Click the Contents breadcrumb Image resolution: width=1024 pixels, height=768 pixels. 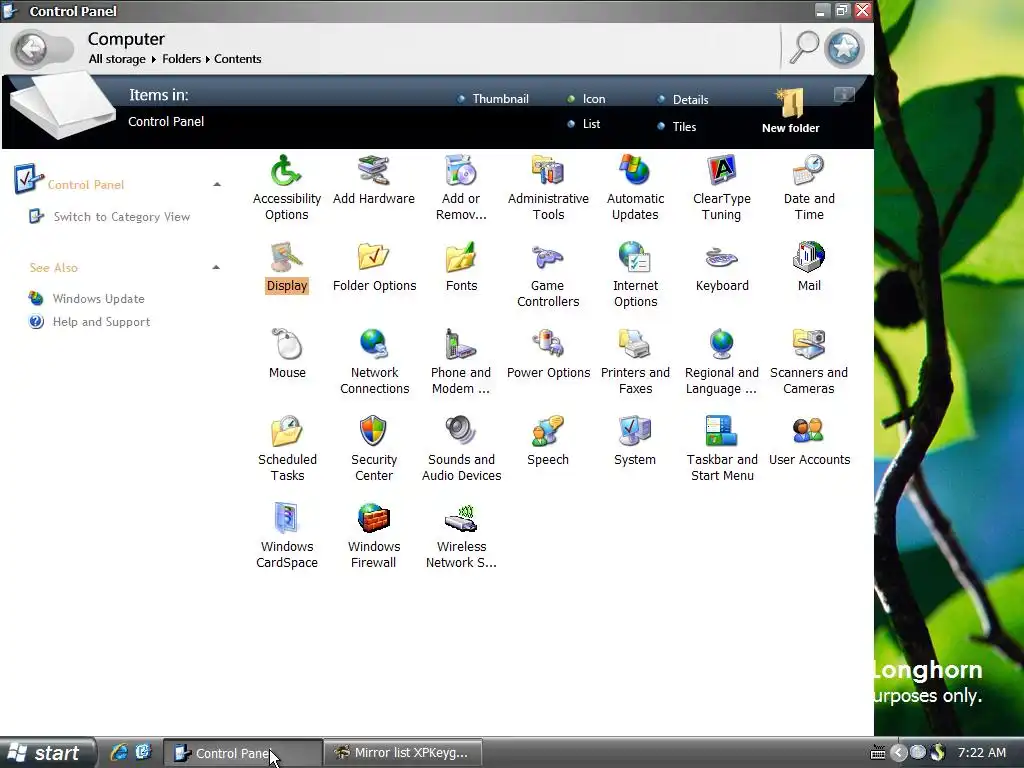238,59
